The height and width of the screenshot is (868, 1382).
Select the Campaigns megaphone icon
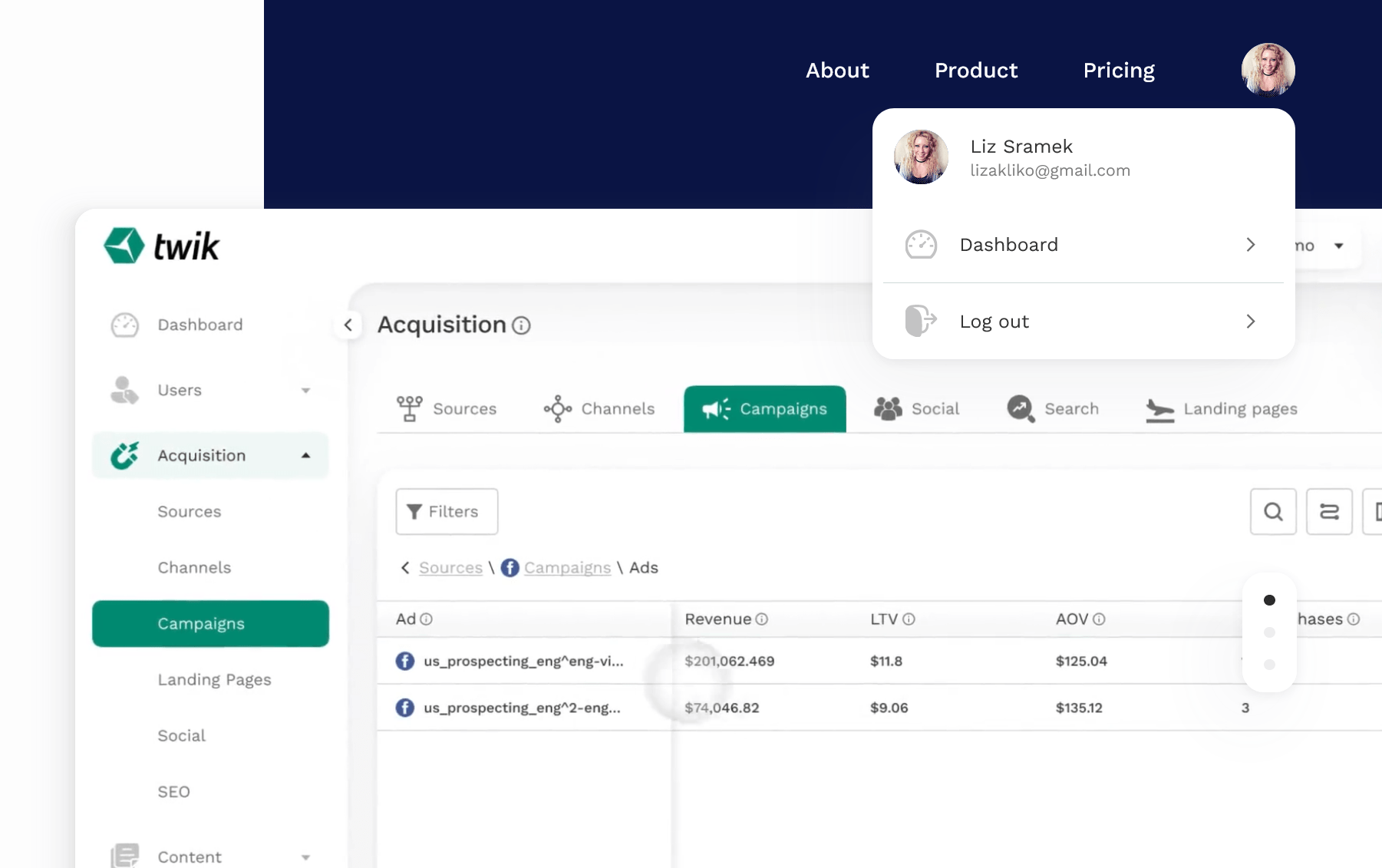tap(716, 409)
